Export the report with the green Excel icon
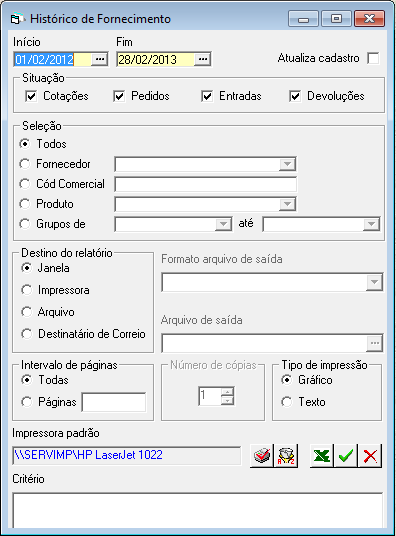This screenshot has height=536, width=396. pyautogui.click(x=322, y=456)
